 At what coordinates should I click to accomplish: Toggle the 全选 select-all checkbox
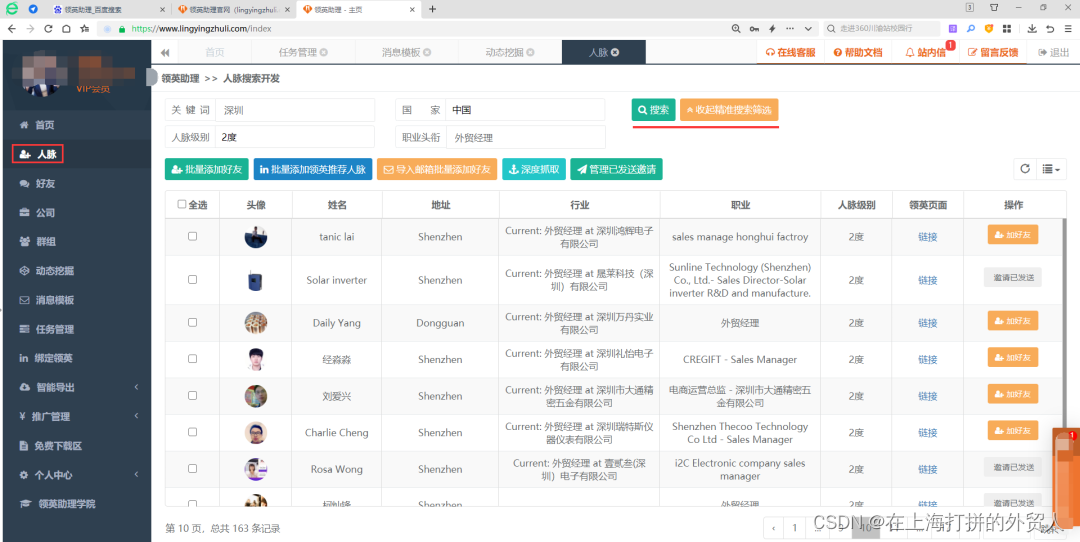click(182, 205)
